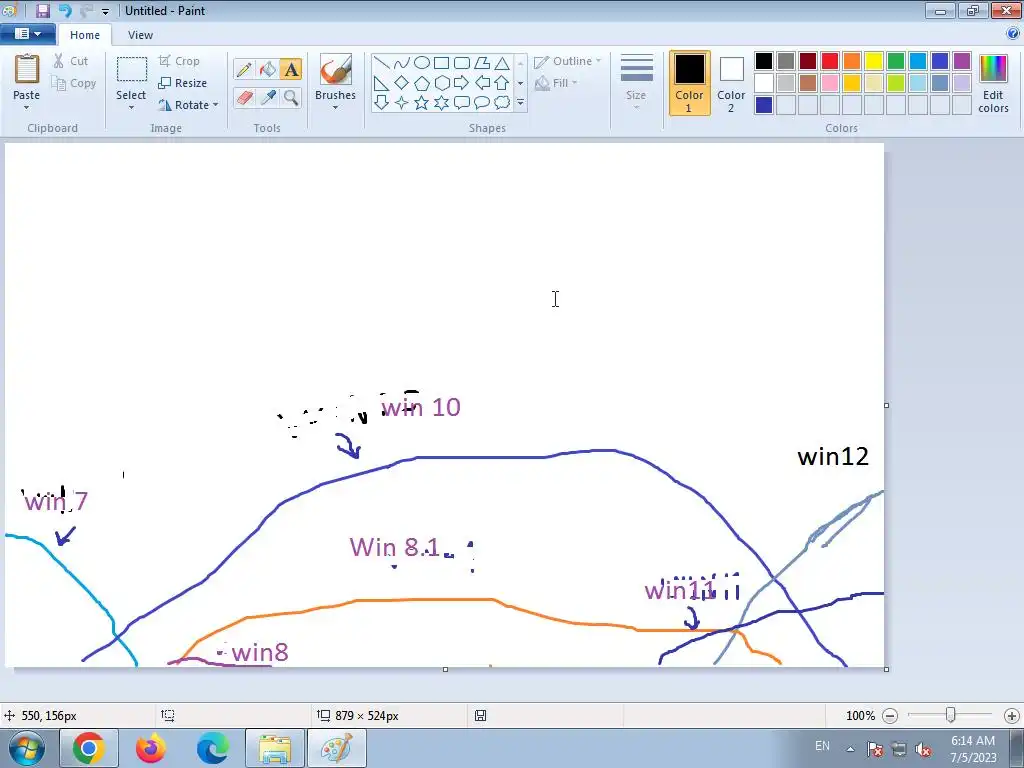Image resolution: width=1024 pixels, height=768 pixels.
Task: Choose the Four-point star shape
Action: pyautogui.click(x=402, y=103)
